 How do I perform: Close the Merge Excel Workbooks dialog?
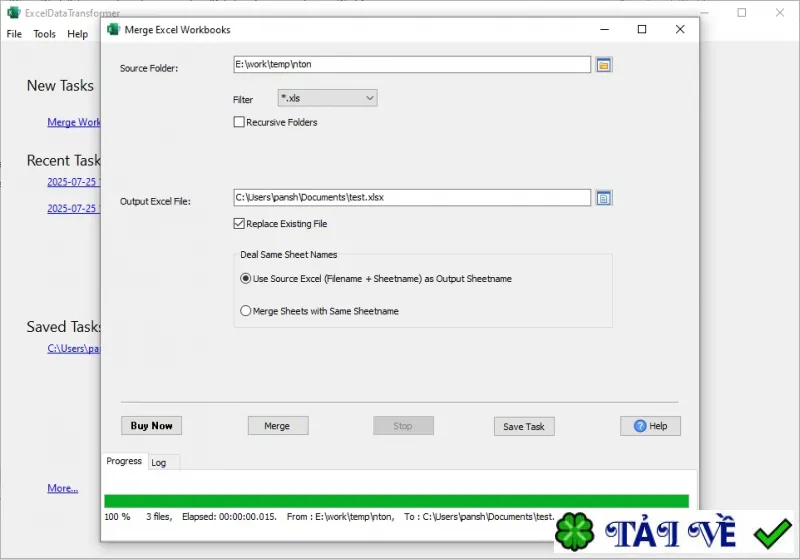click(x=680, y=29)
